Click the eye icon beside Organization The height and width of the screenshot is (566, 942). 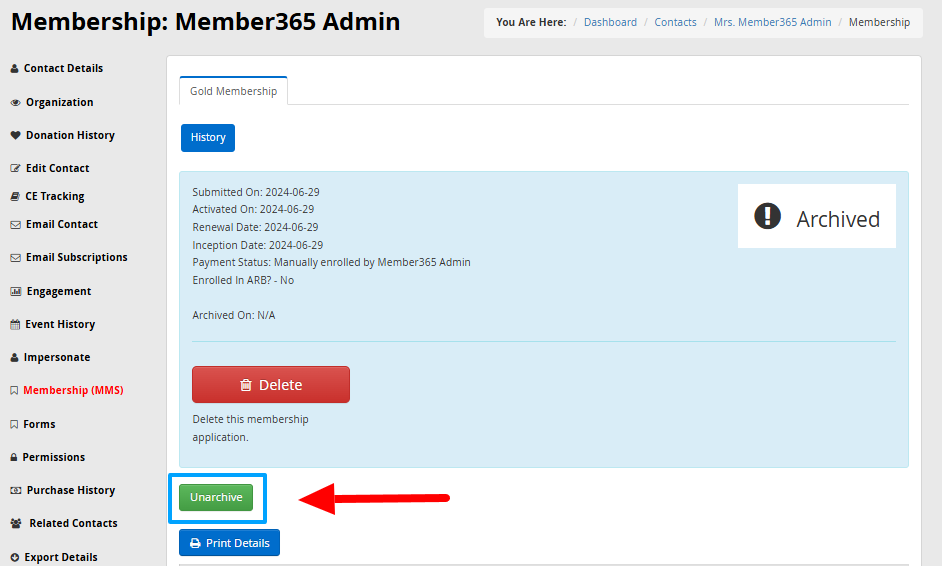[15, 103]
